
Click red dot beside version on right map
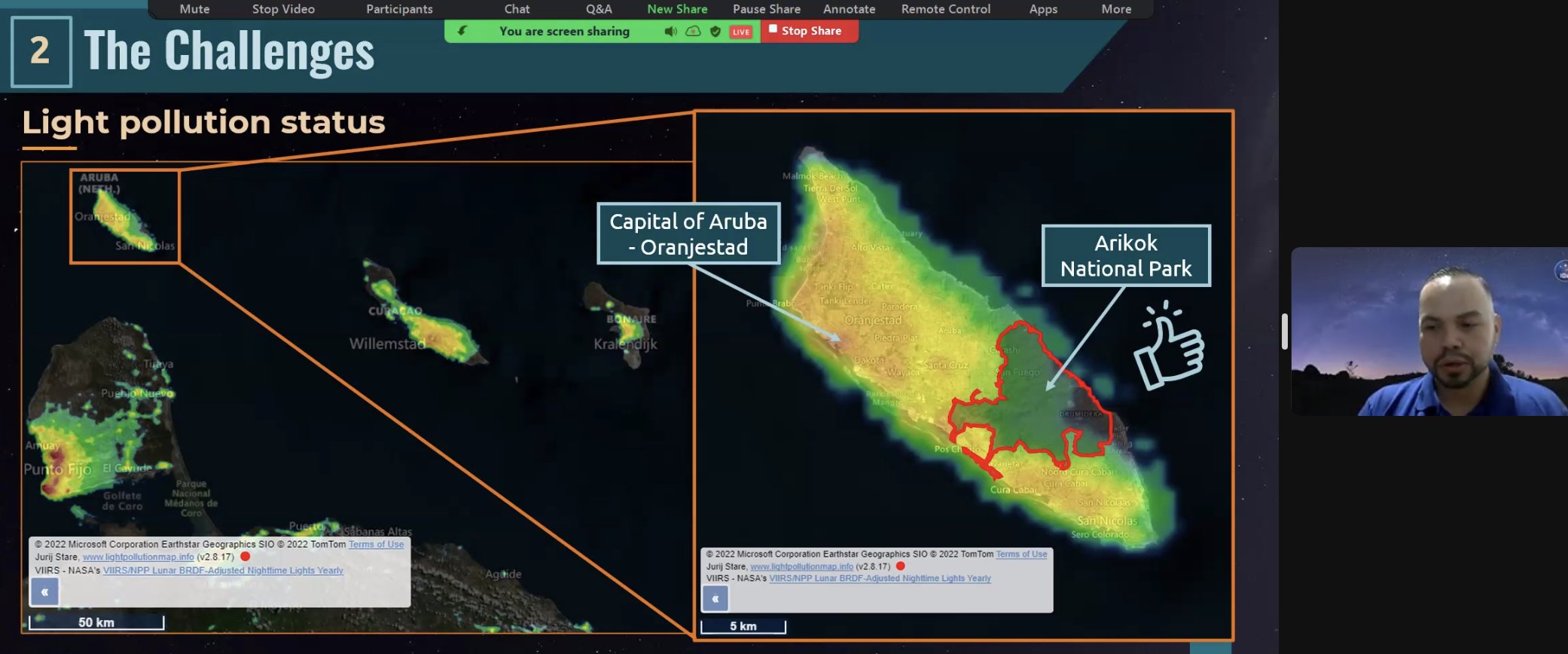(900, 566)
